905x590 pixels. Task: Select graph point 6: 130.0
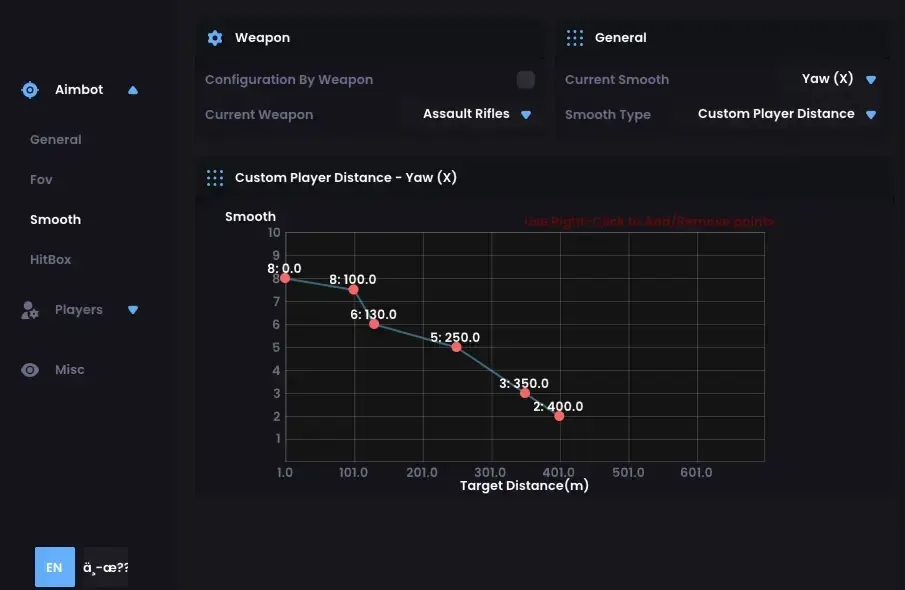374,324
